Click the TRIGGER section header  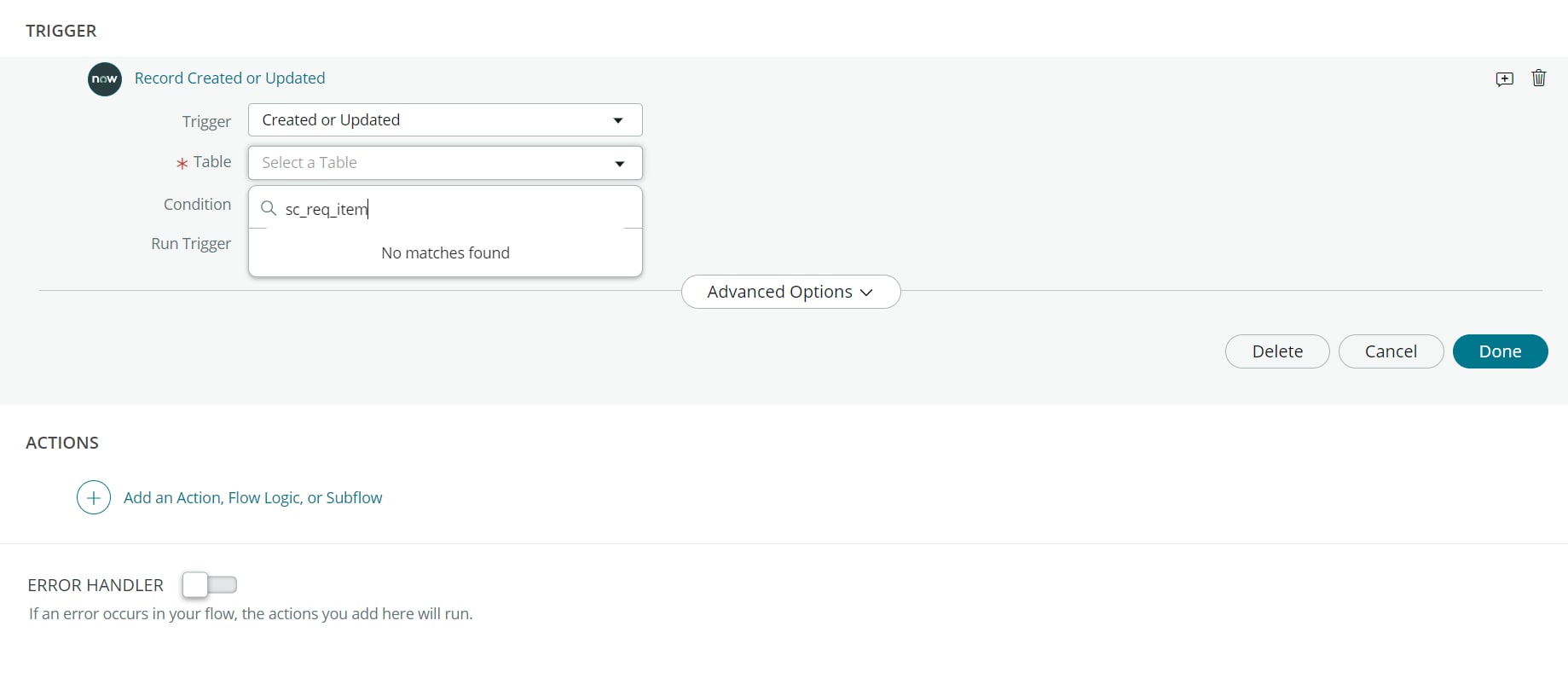(x=61, y=31)
